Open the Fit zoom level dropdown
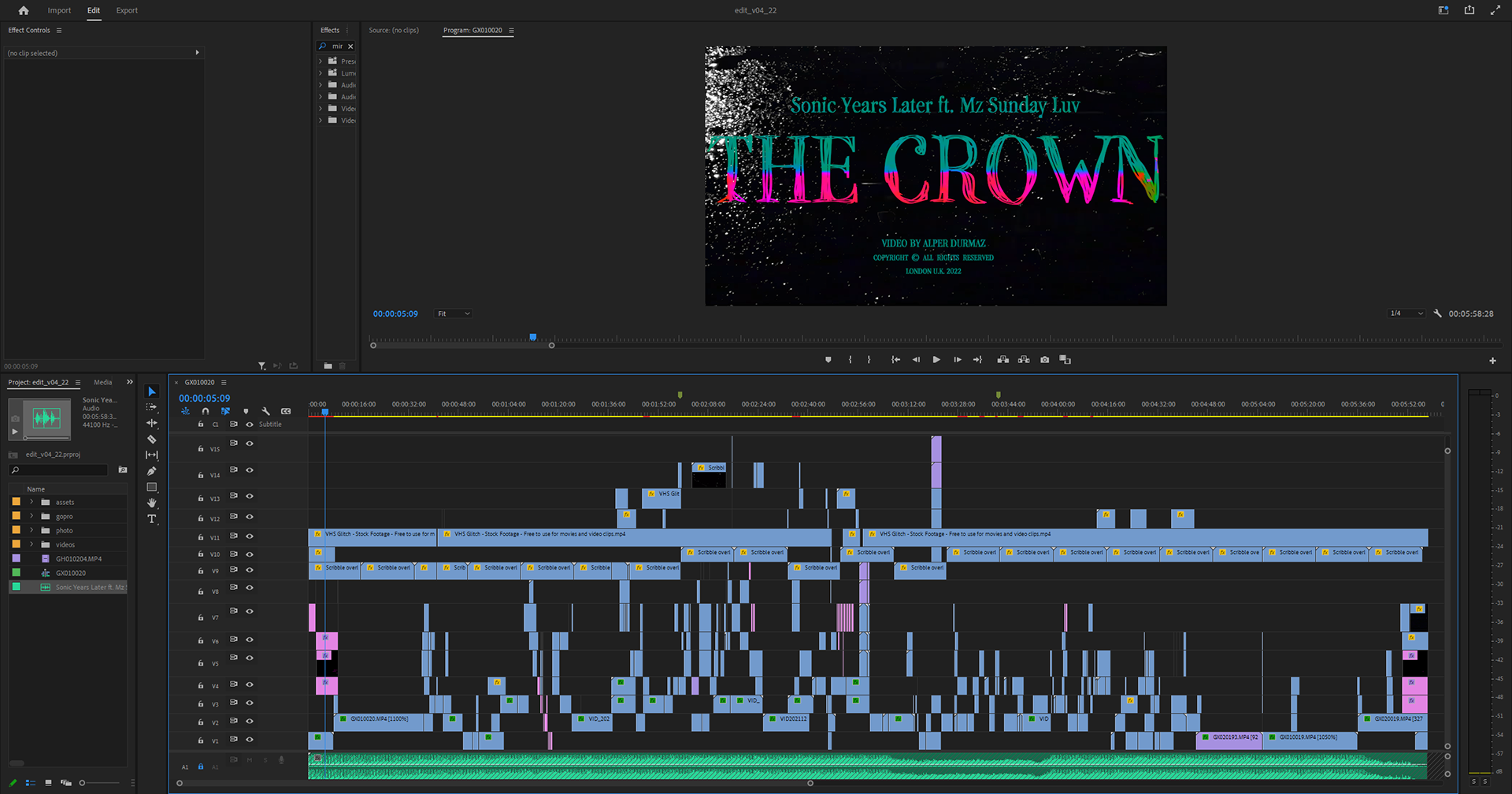The height and width of the screenshot is (794, 1512). point(454,314)
